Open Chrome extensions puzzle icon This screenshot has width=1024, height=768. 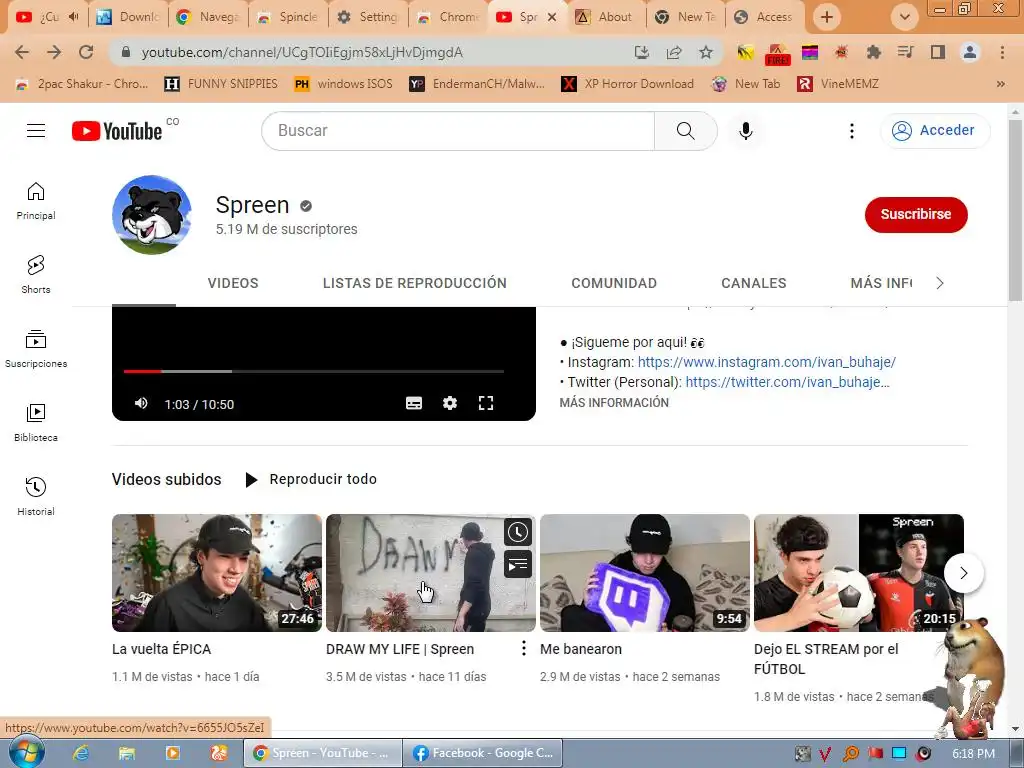pos(873,52)
